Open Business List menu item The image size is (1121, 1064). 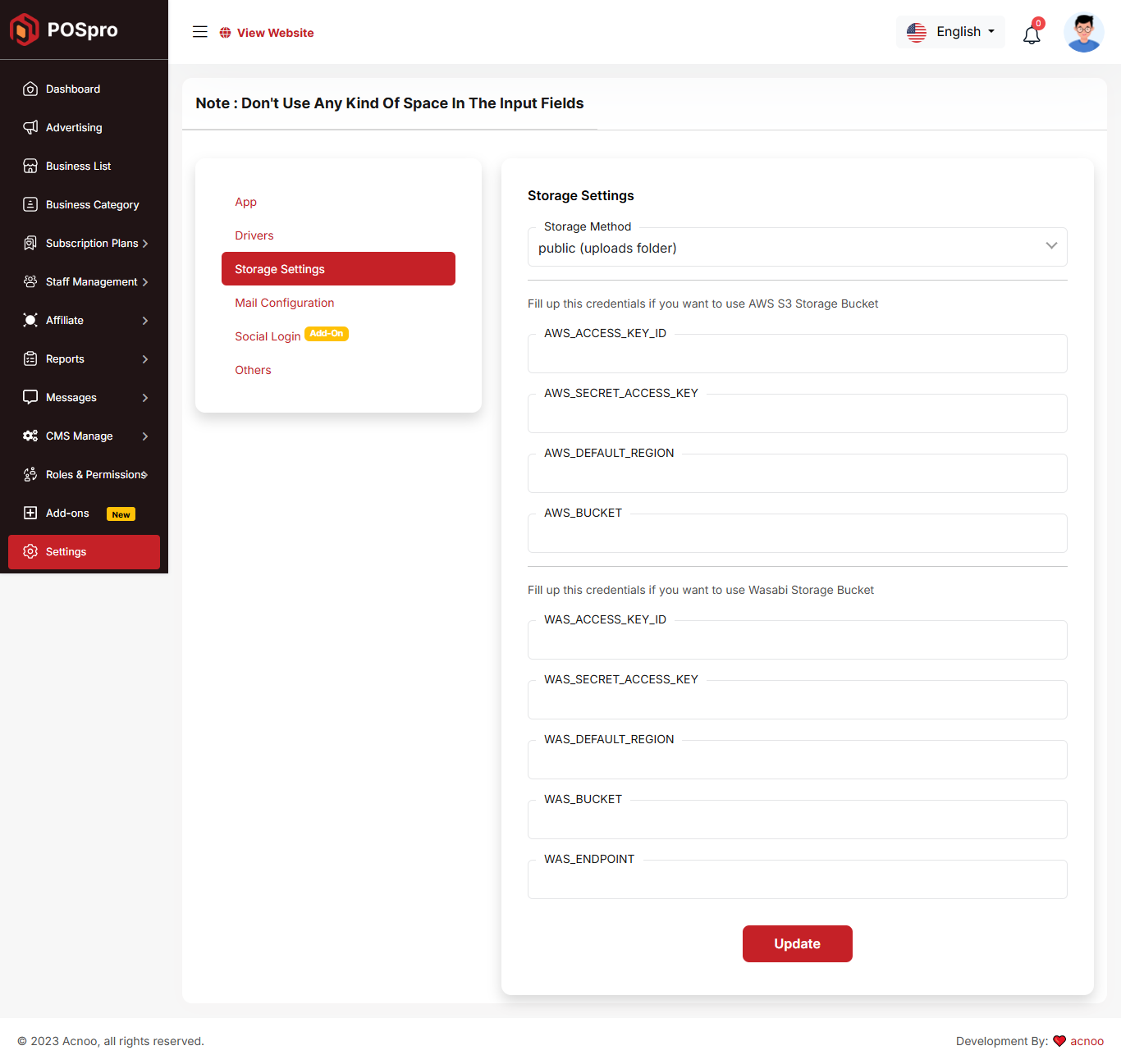click(84, 166)
